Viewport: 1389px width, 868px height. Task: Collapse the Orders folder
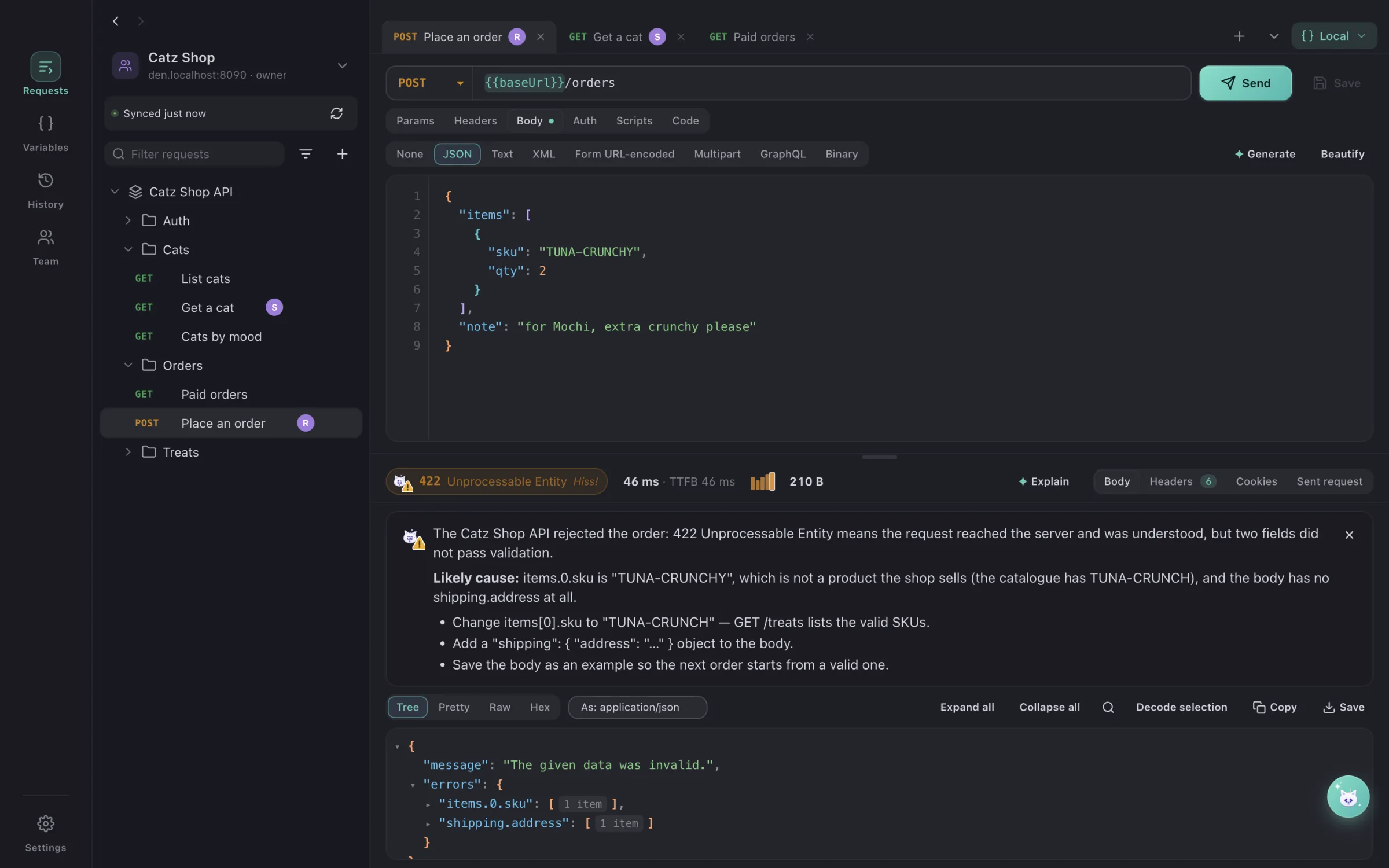128,365
